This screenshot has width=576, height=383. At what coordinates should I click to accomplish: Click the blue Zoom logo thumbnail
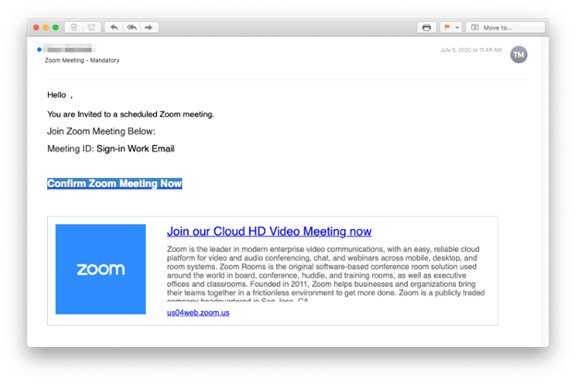click(x=101, y=269)
